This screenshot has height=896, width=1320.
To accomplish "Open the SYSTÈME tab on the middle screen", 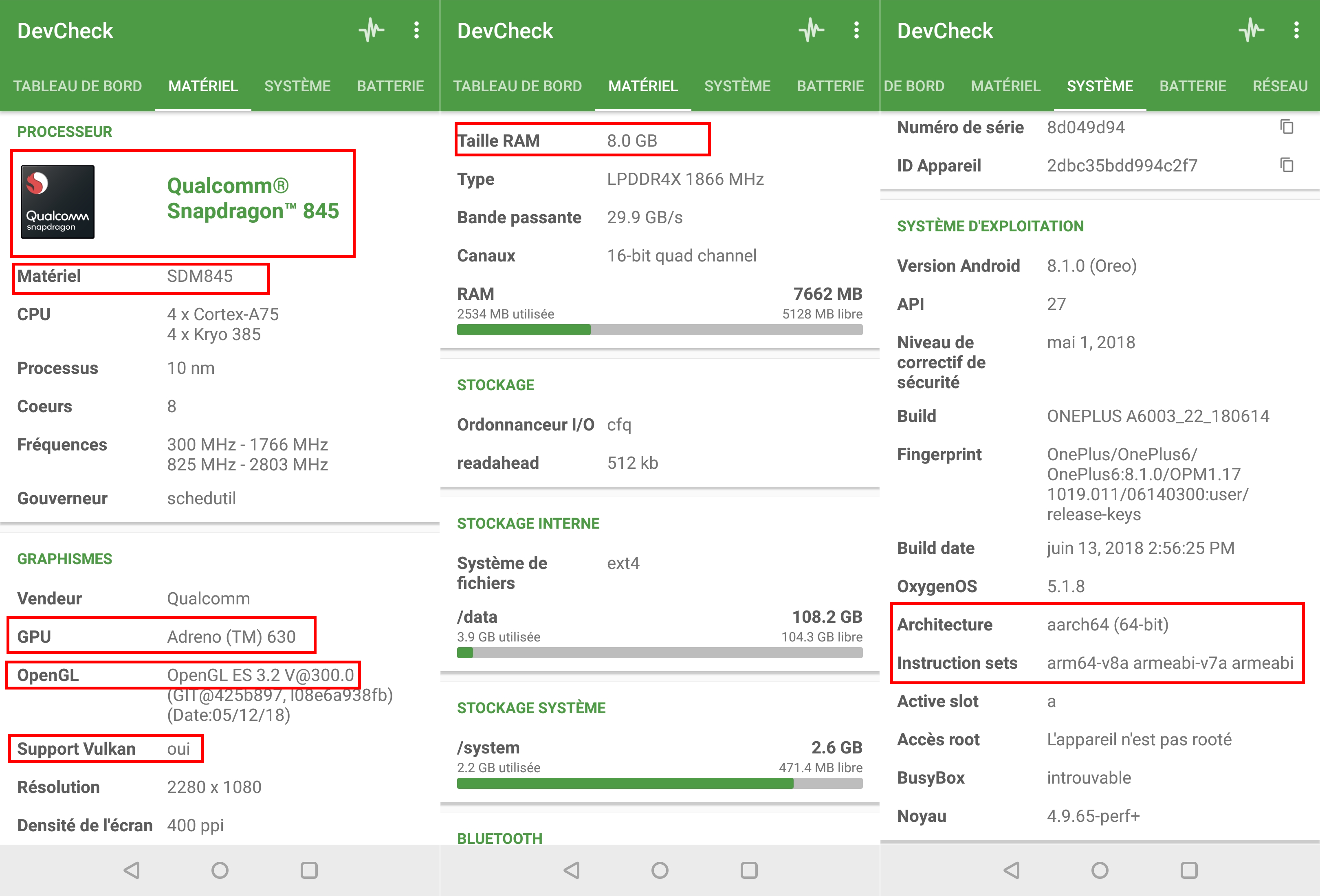I will [x=737, y=86].
